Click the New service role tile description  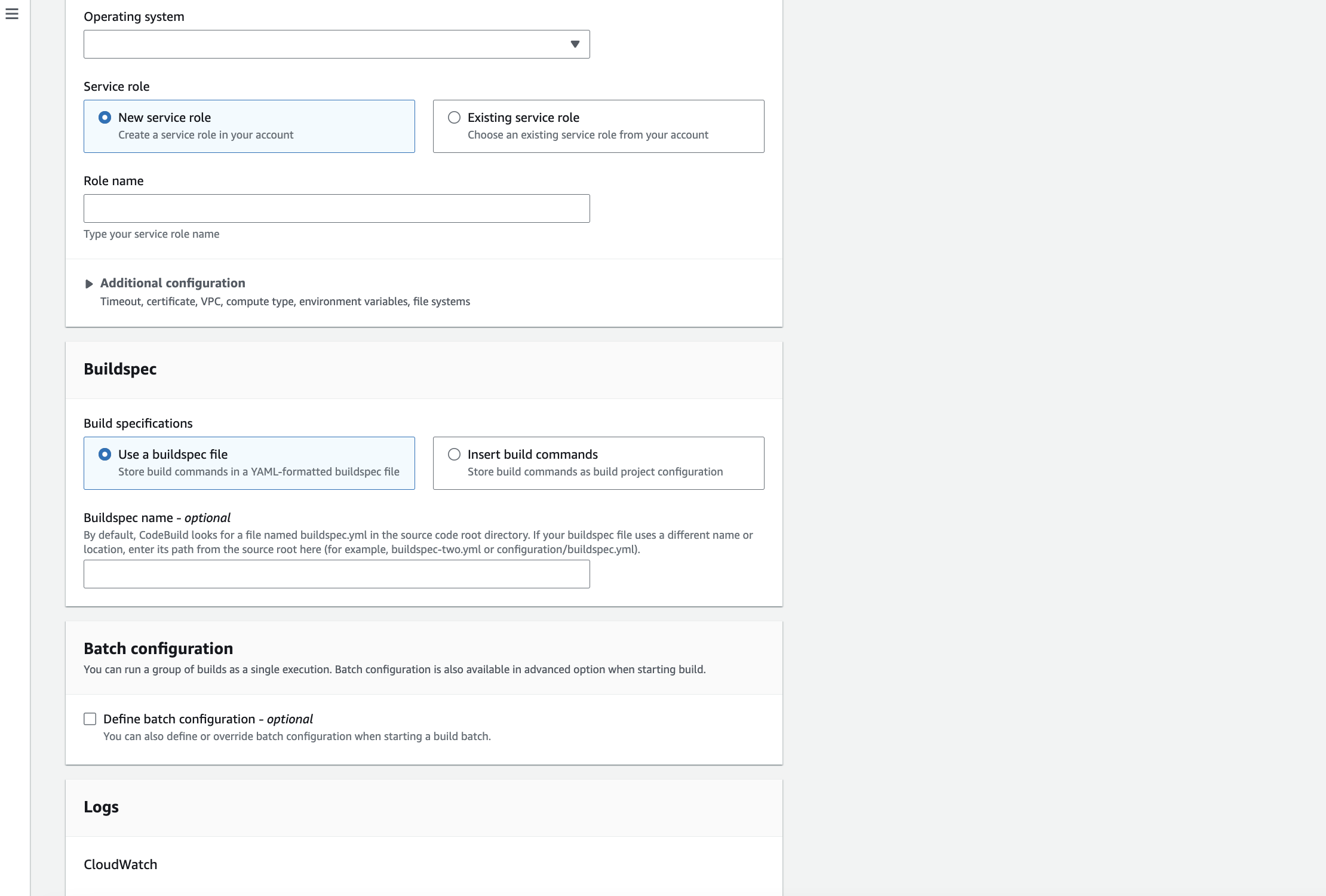(205, 135)
